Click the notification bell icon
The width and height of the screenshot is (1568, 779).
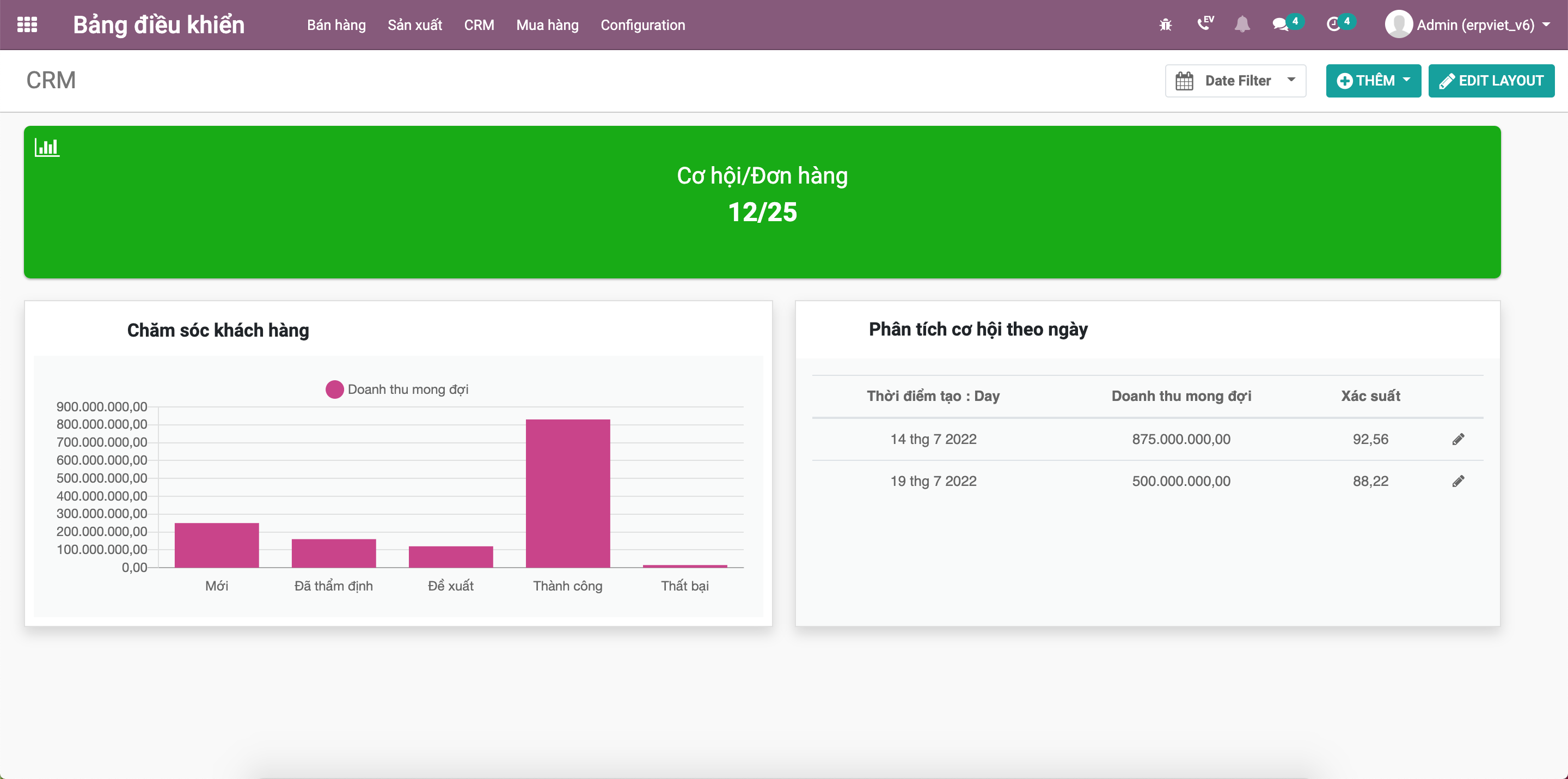(x=1242, y=25)
